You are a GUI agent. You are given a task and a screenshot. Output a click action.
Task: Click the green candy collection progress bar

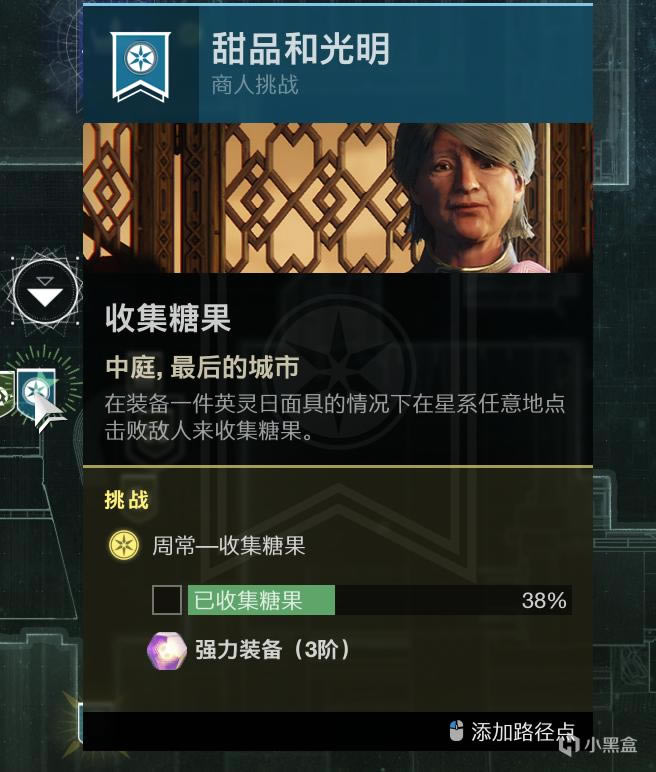tap(380, 600)
